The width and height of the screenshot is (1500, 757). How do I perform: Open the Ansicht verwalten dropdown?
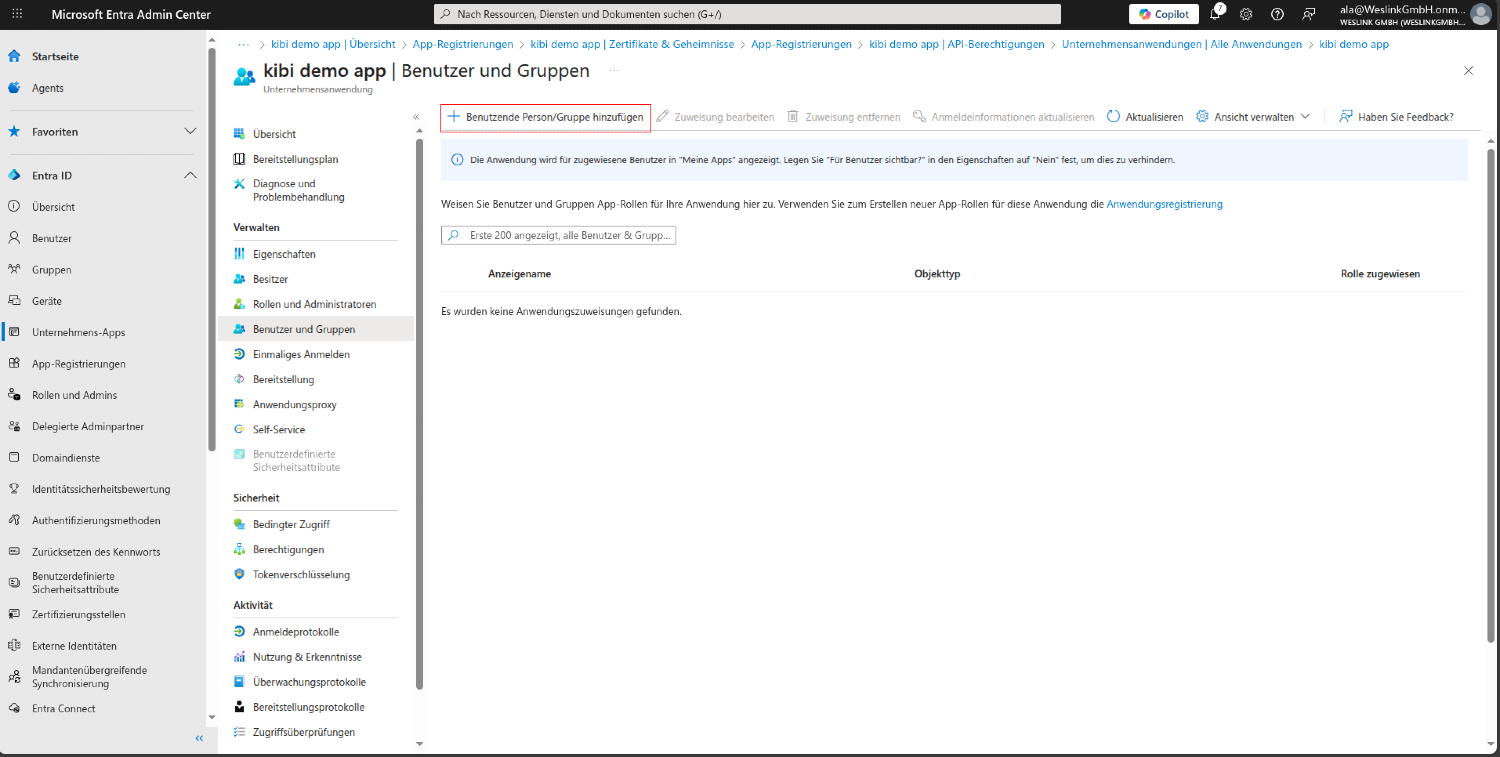coord(1253,117)
